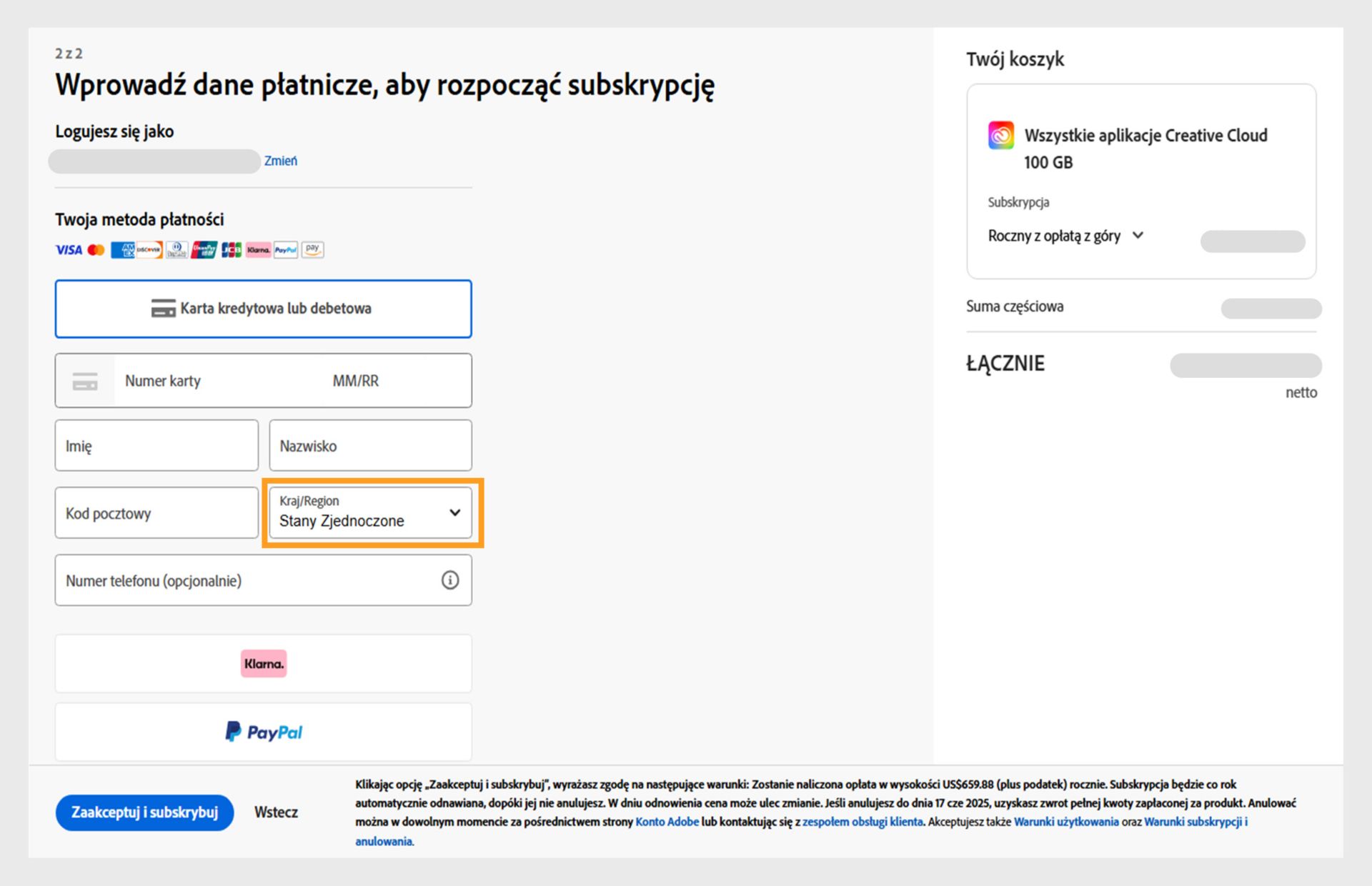This screenshot has height=886, width=1372.
Task: Click into the Kod pocztowy field
Action: [x=156, y=513]
